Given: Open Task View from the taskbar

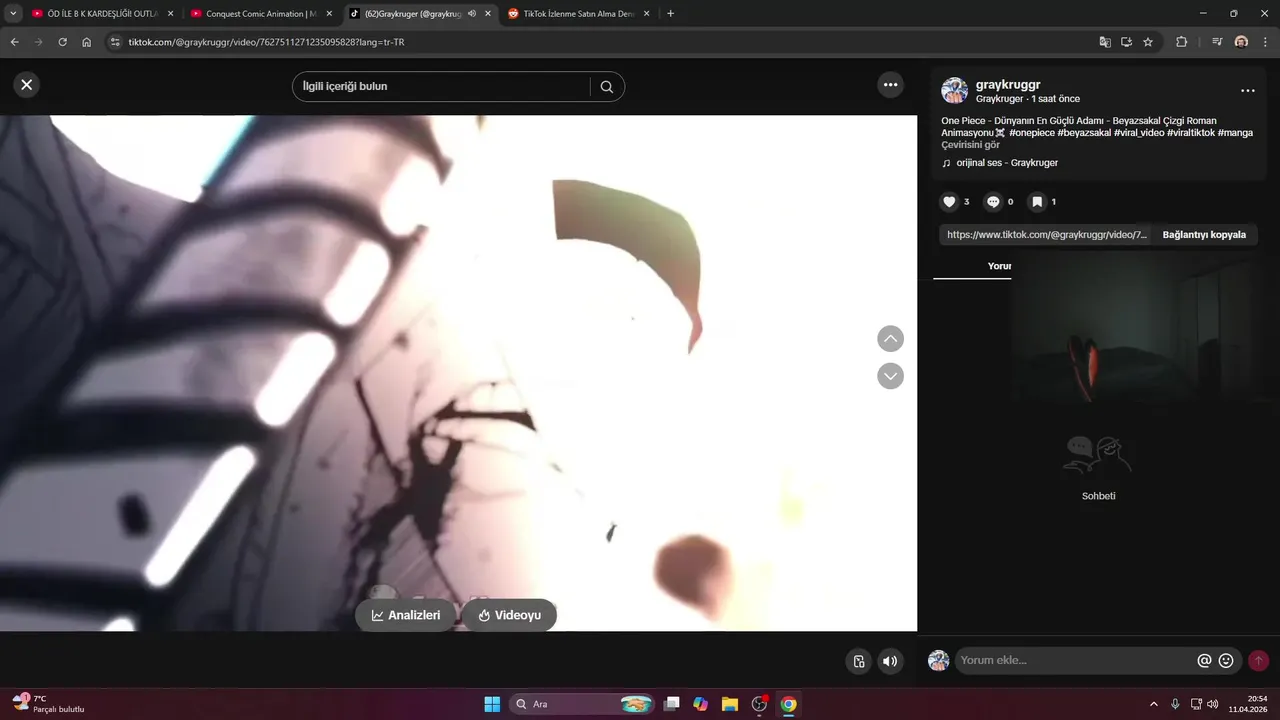Looking at the screenshot, I should click(x=672, y=704).
